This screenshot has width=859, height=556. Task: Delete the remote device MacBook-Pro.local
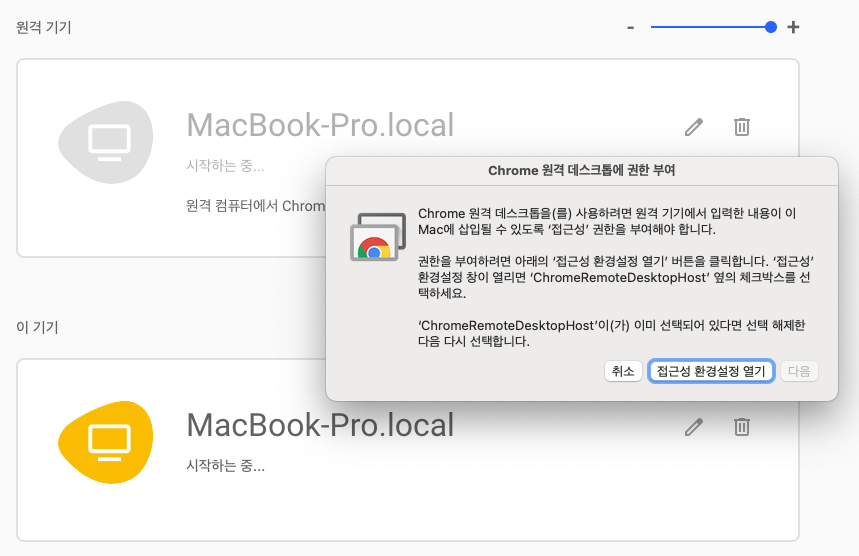point(742,127)
